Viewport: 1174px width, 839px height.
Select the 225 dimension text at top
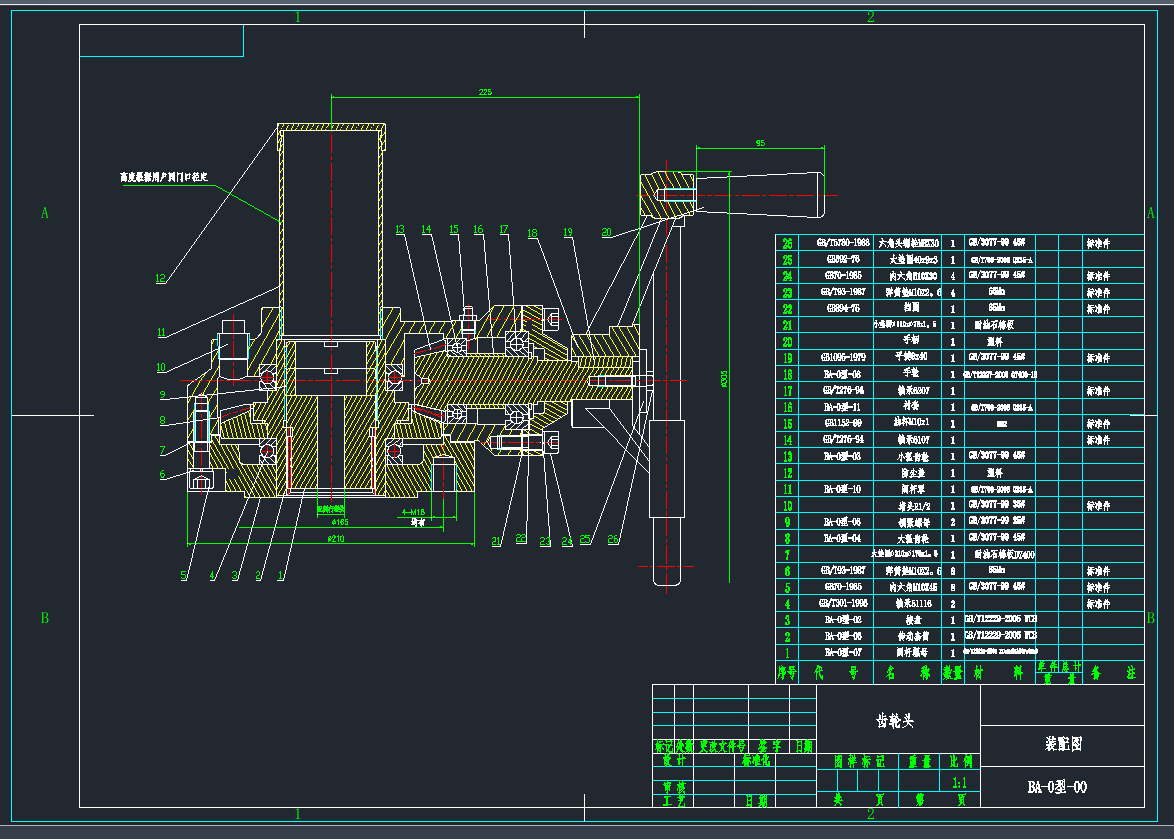pyautogui.click(x=485, y=92)
